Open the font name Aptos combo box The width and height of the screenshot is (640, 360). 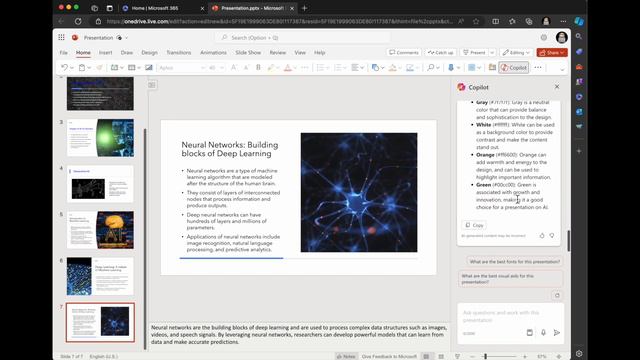pos(181,68)
